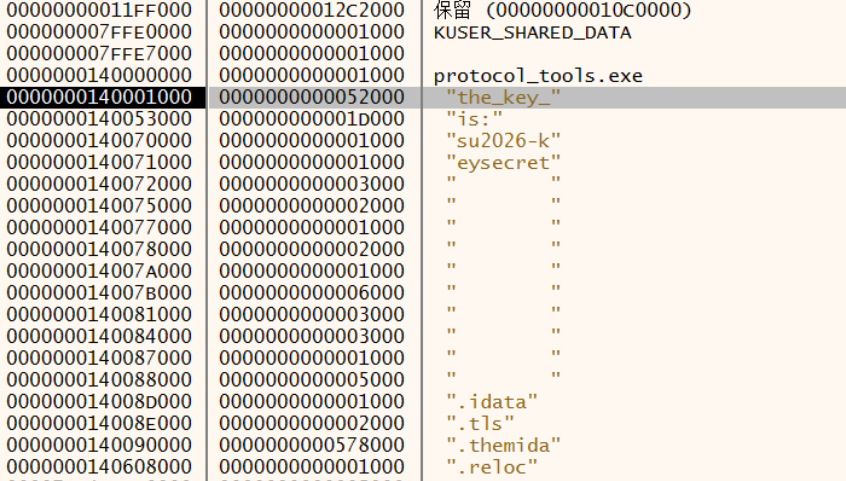
Task: Click address 0000000140072000 in the memory map
Action: tap(99, 185)
